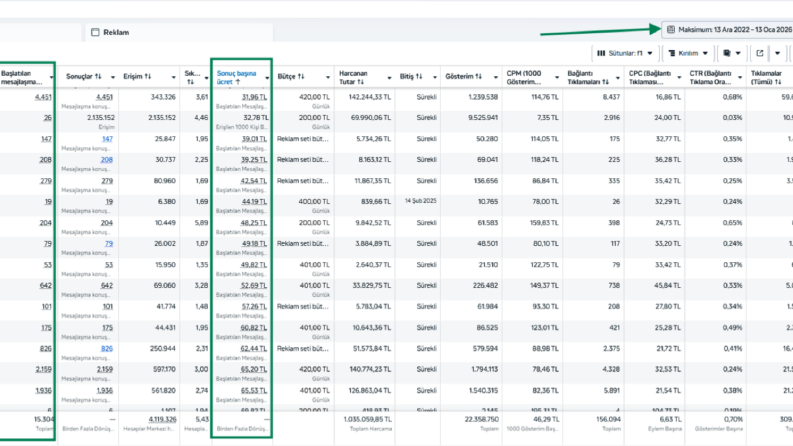Open Bütçe column menu caret

click(328, 77)
